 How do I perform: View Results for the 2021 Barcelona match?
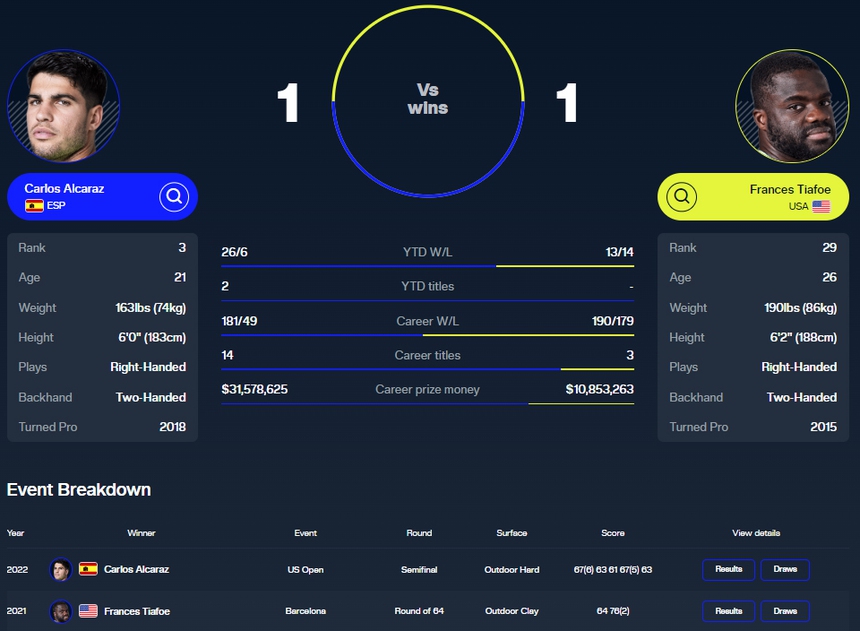coord(728,611)
